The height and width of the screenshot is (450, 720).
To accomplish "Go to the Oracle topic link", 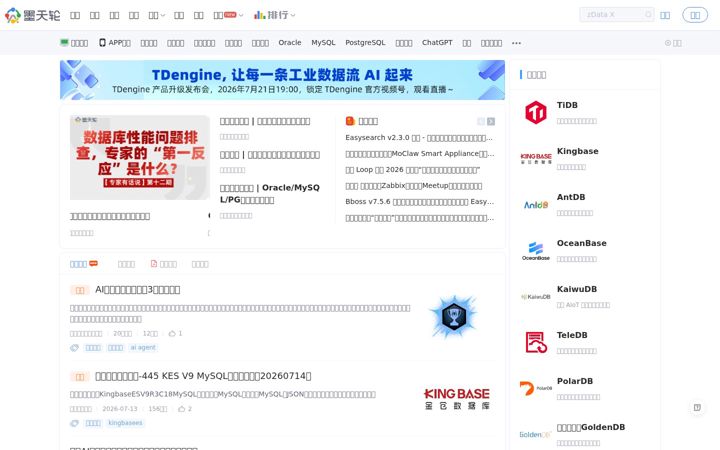I will click(290, 42).
